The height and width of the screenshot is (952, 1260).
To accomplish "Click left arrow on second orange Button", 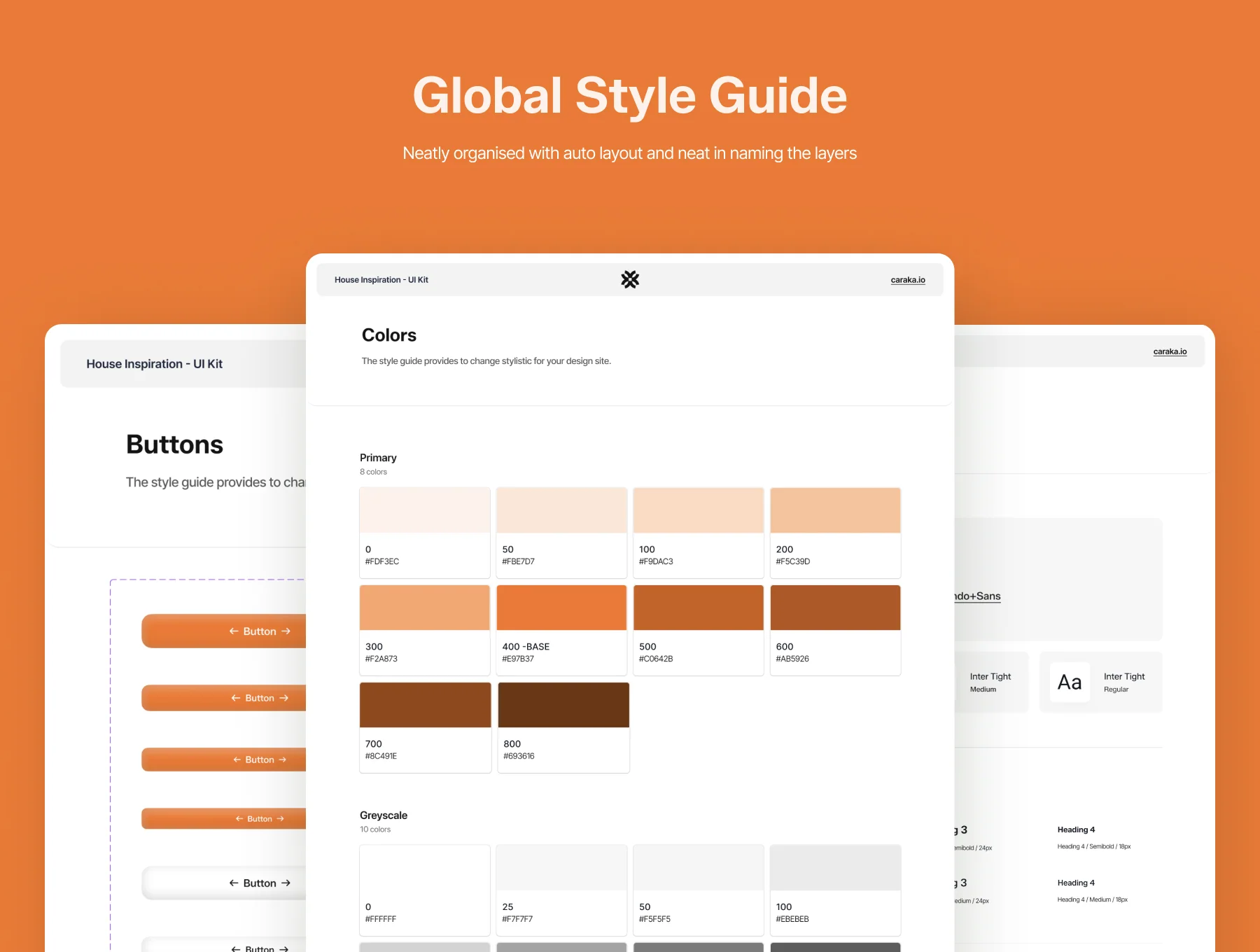I will (x=236, y=698).
